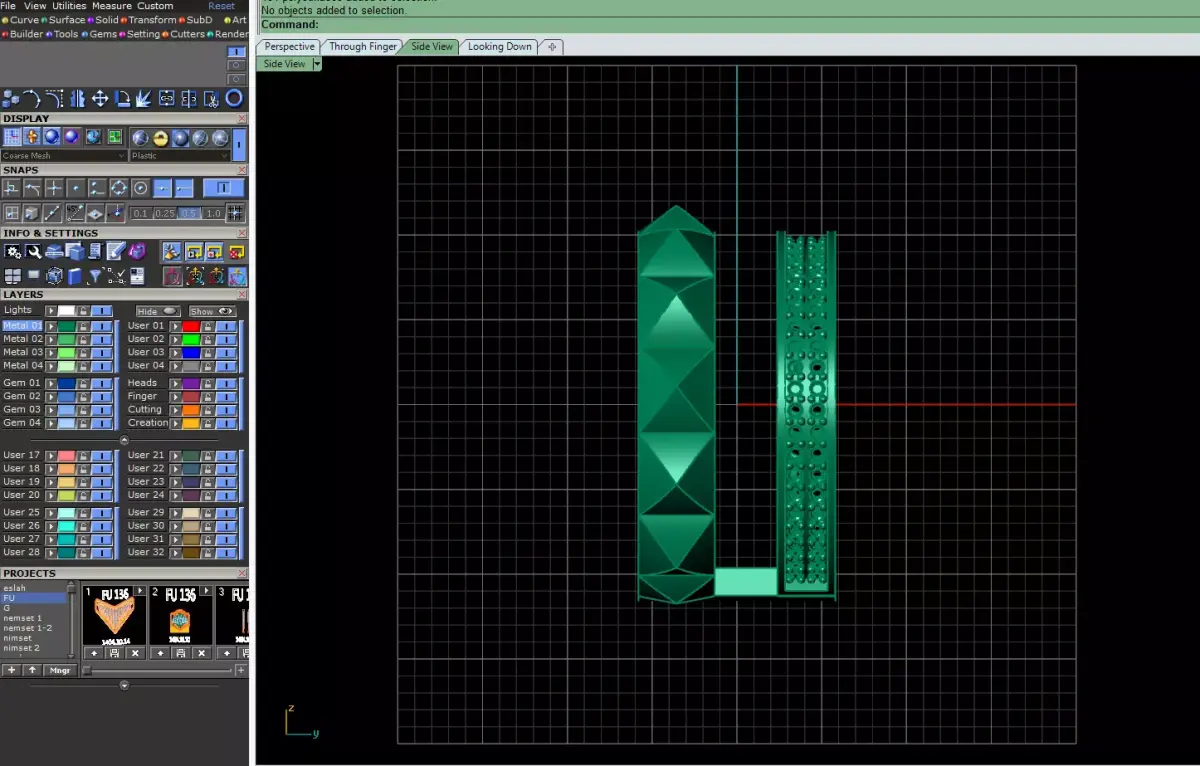Toggle visibility switch for Metal 01 layer
The image size is (1200, 766).
(x=102, y=326)
